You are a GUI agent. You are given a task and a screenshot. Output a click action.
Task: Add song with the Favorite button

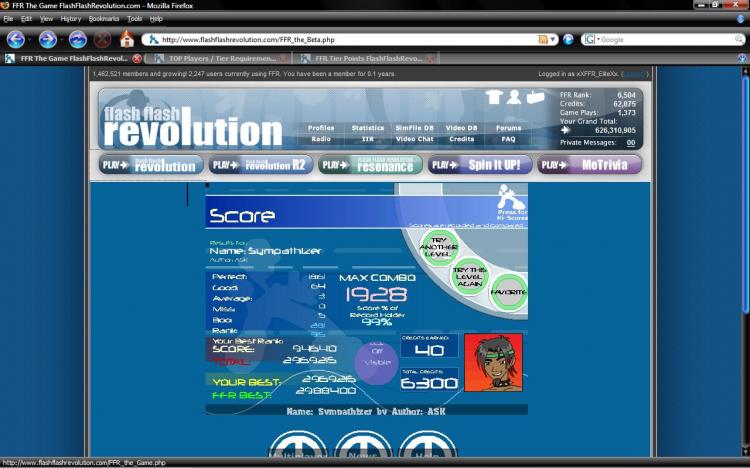[x=508, y=292]
